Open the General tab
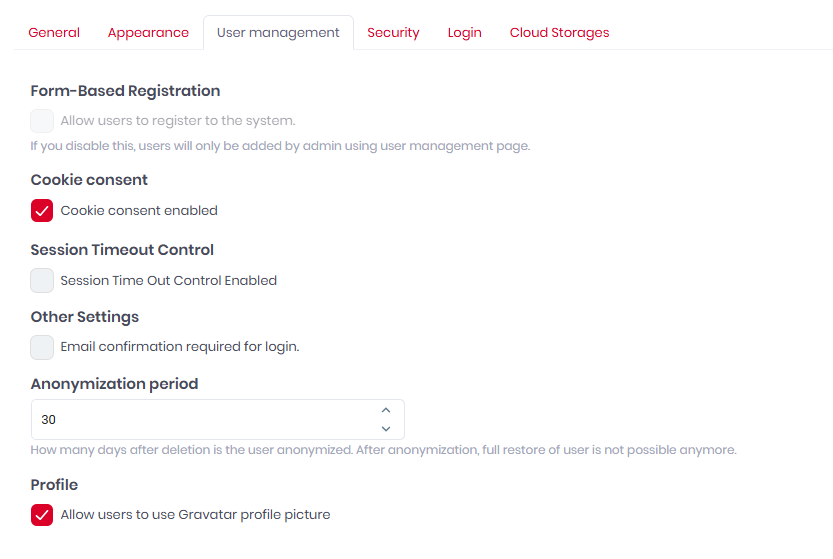This screenshot has height=559, width=833. click(54, 33)
